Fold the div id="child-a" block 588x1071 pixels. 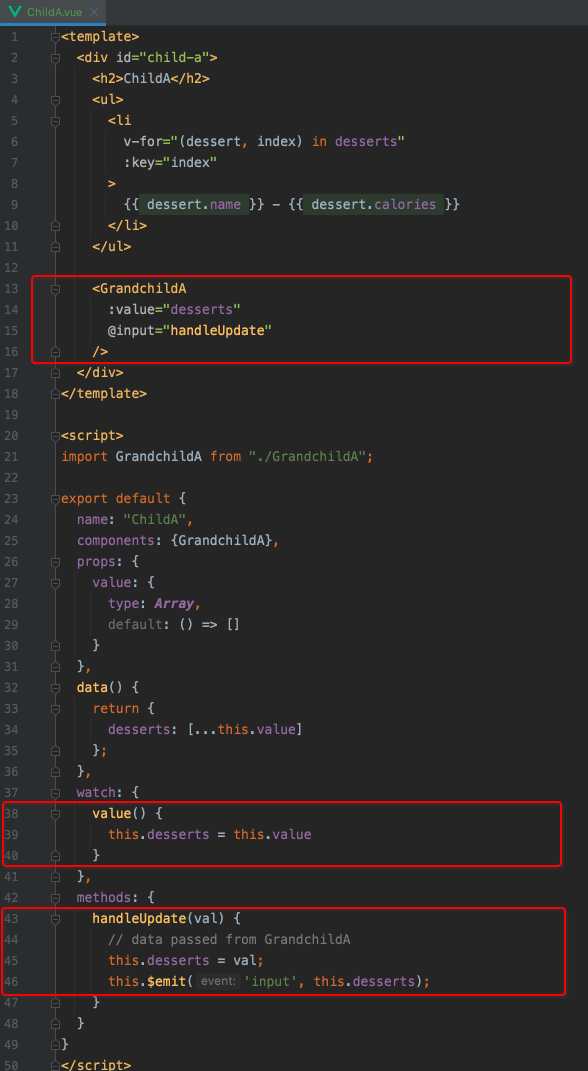[56, 57]
